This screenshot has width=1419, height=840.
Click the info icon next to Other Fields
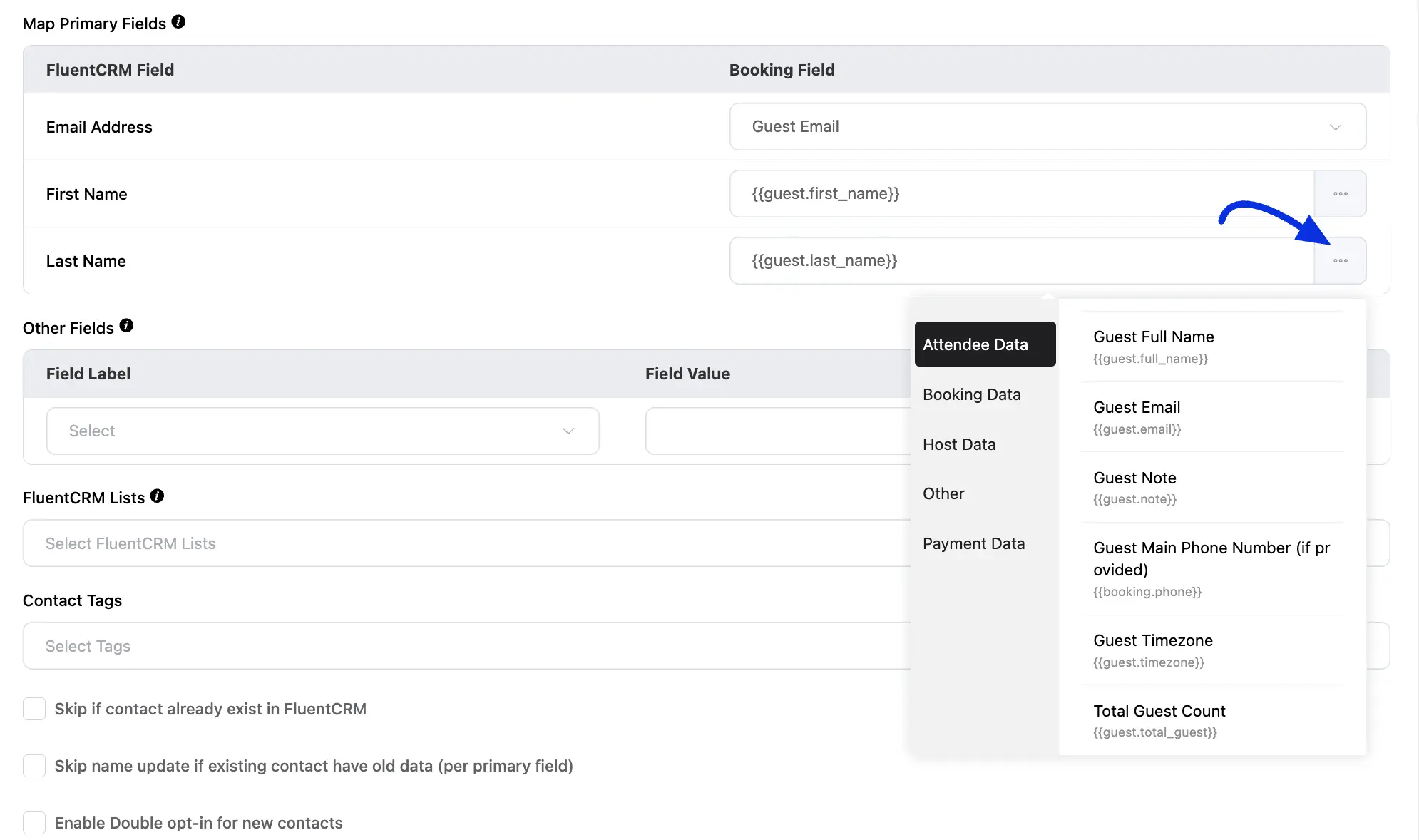pos(126,326)
